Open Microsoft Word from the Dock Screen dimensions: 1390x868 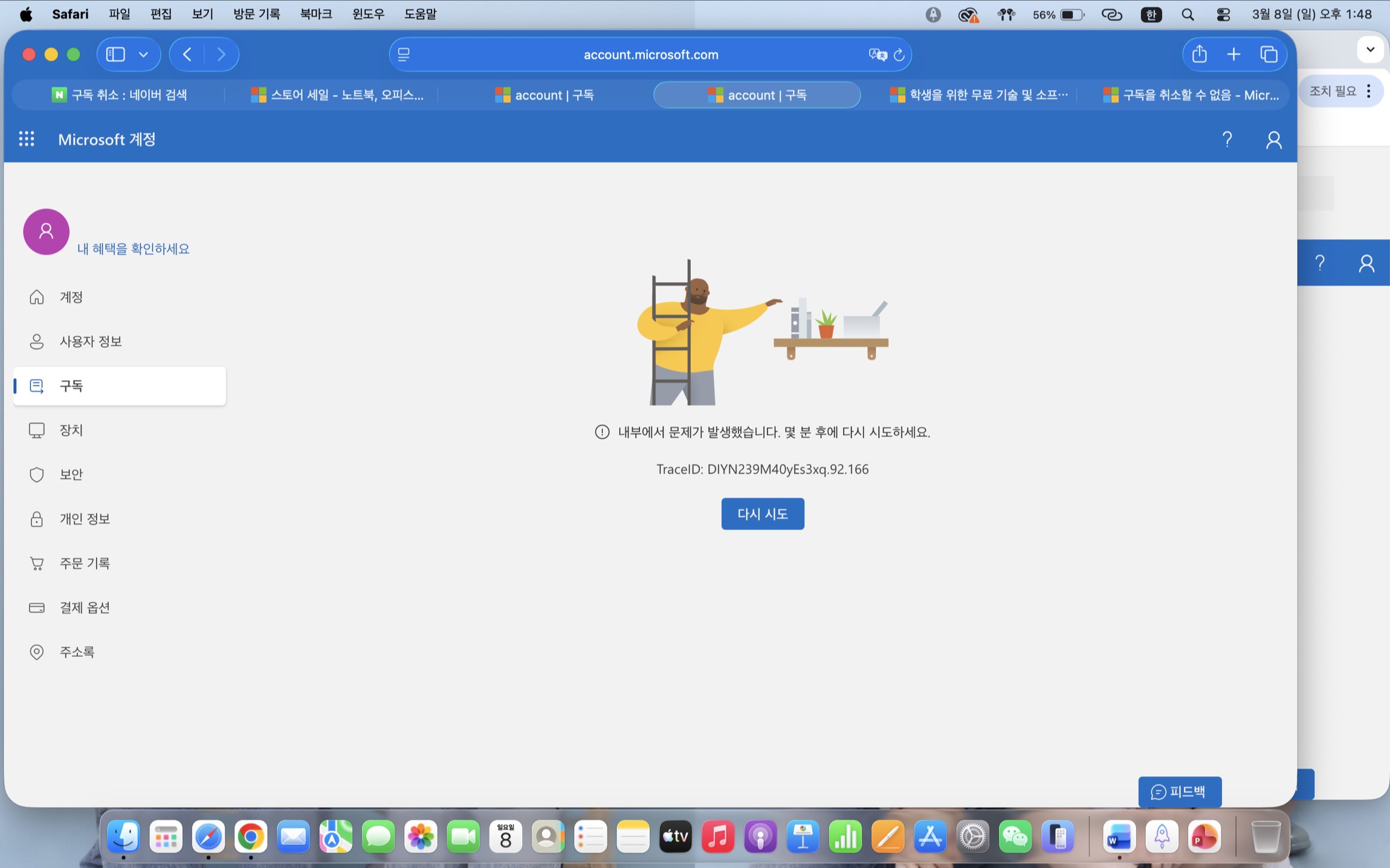coord(1119,837)
